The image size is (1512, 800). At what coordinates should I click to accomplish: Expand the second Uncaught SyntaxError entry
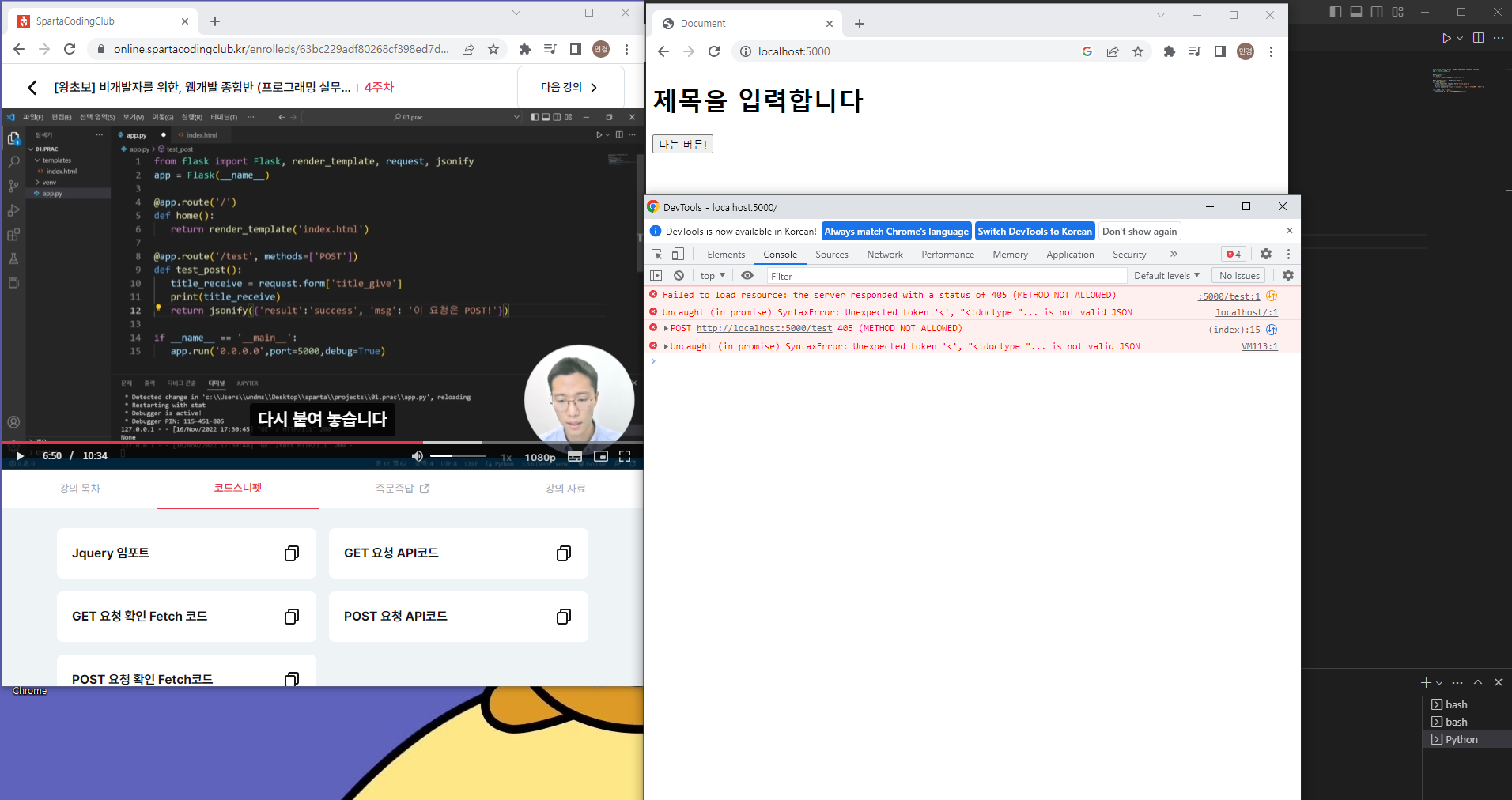(666, 346)
